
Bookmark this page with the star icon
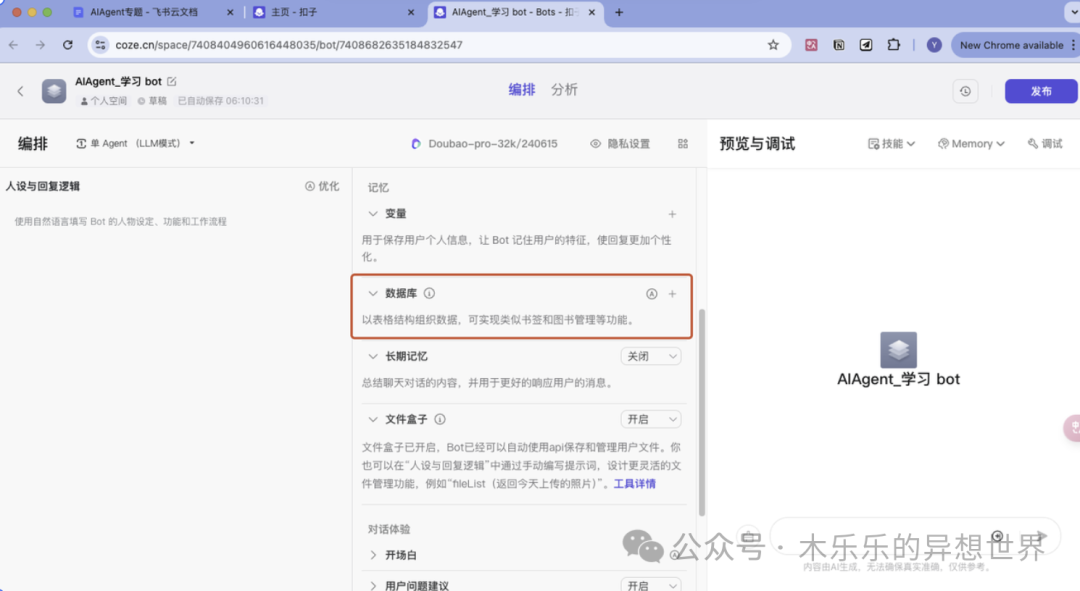tap(773, 45)
